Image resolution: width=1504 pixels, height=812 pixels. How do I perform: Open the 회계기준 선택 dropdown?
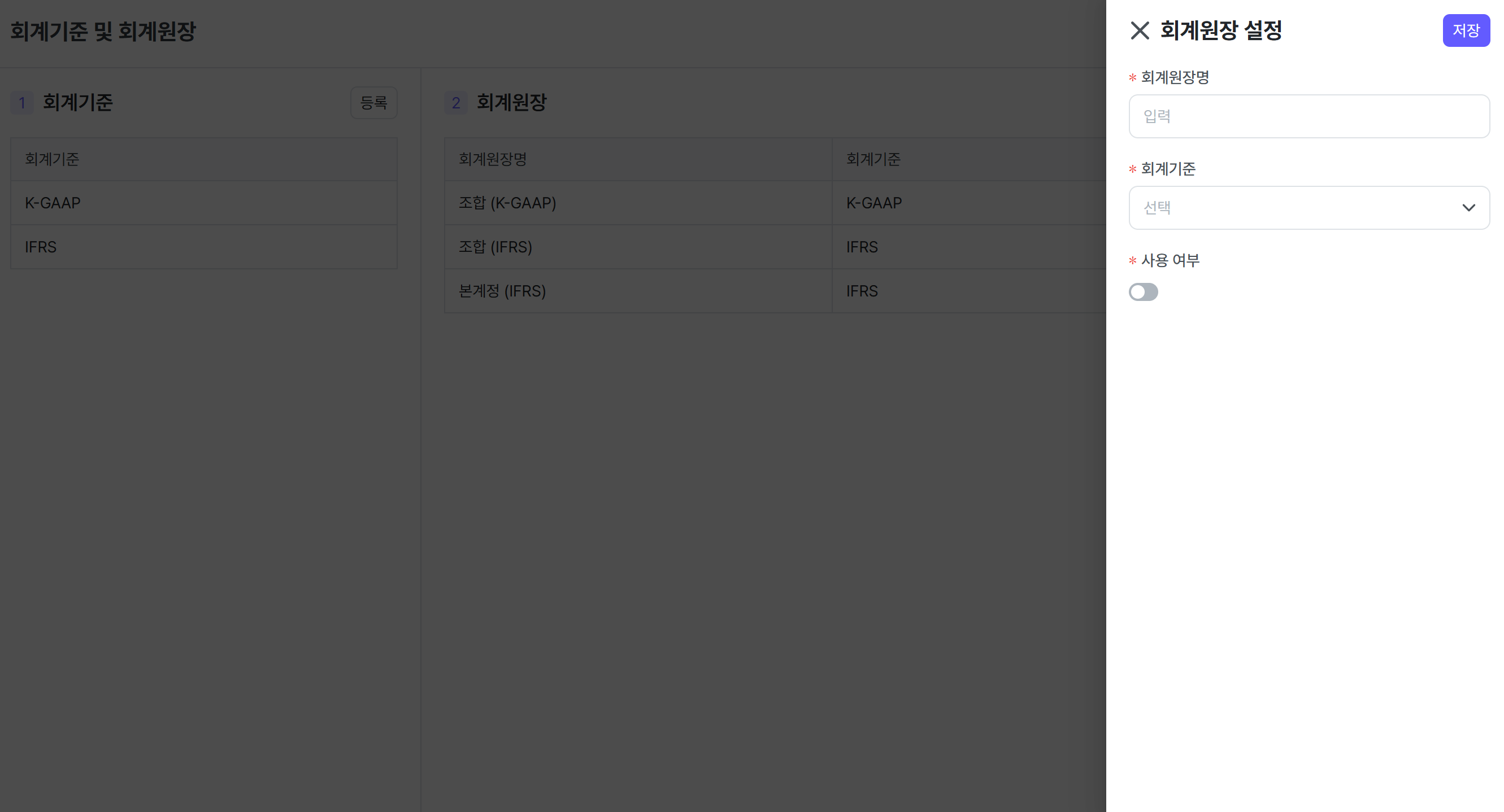[x=1309, y=208]
